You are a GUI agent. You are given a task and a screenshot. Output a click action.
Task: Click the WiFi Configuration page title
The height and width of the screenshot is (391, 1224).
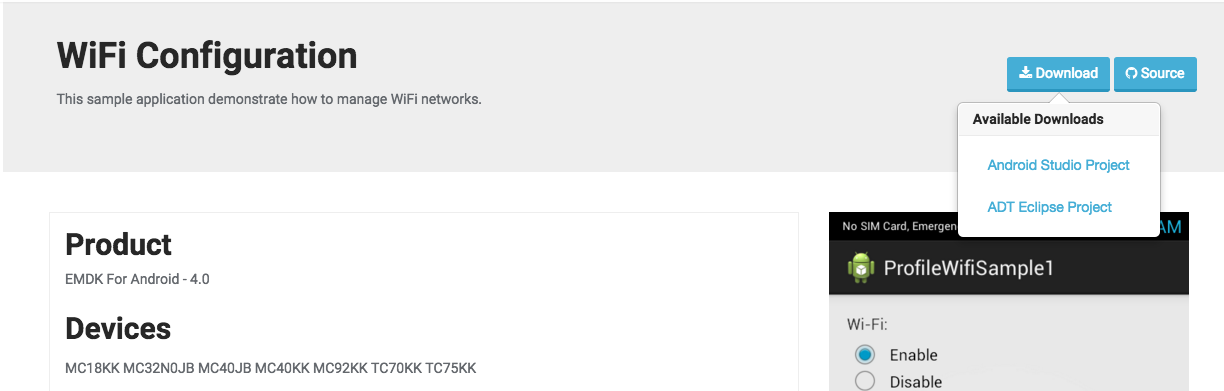click(207, 55)
